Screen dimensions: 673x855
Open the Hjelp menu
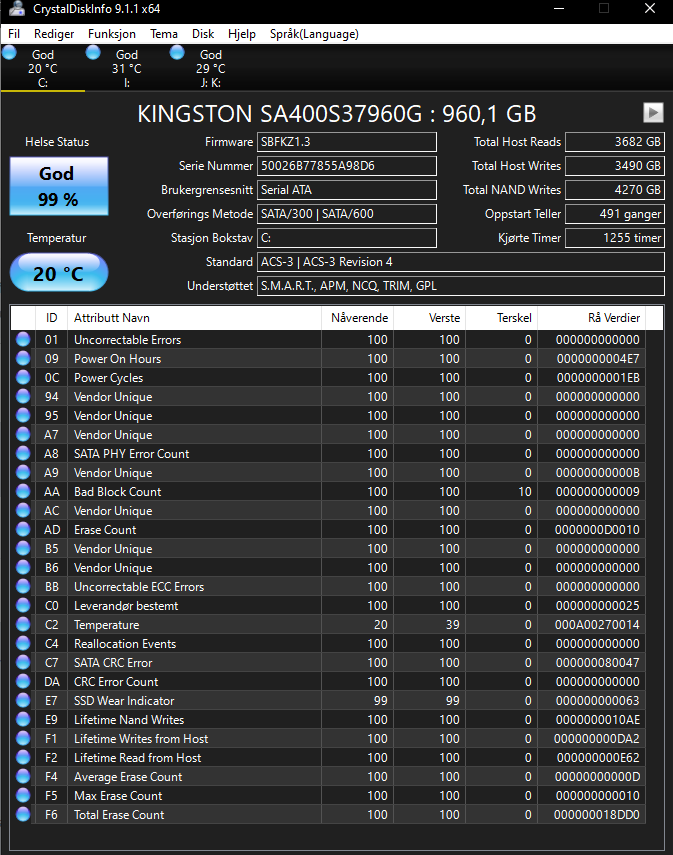point(242,34)
